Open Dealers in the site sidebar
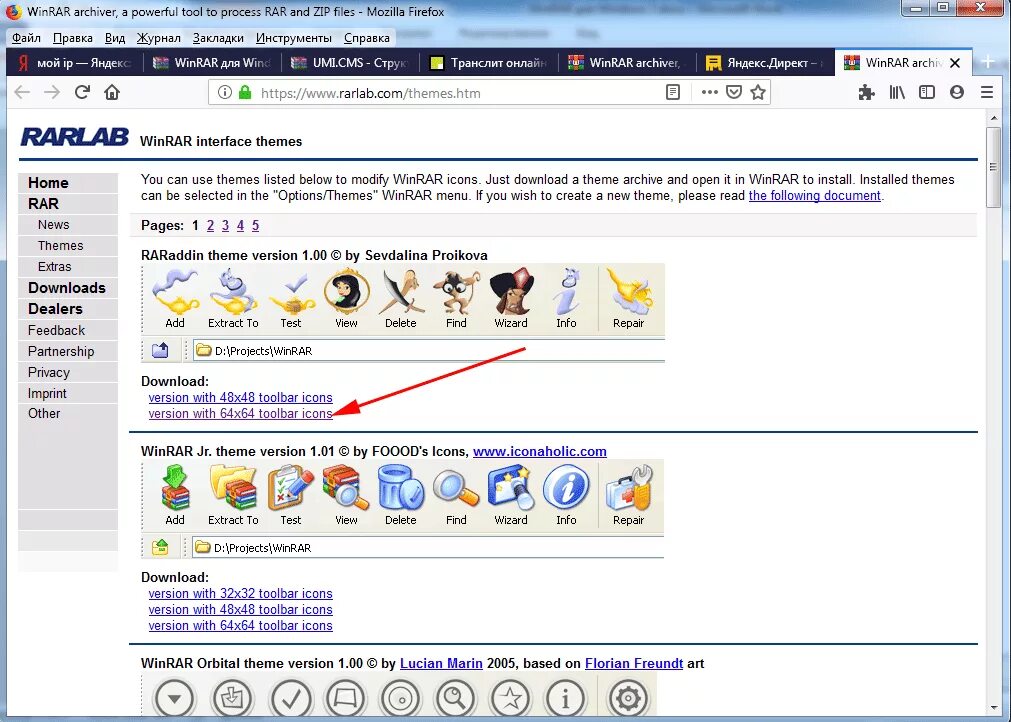The width and height of the screenshot is (1011, 722). click(x=55, y=309)
